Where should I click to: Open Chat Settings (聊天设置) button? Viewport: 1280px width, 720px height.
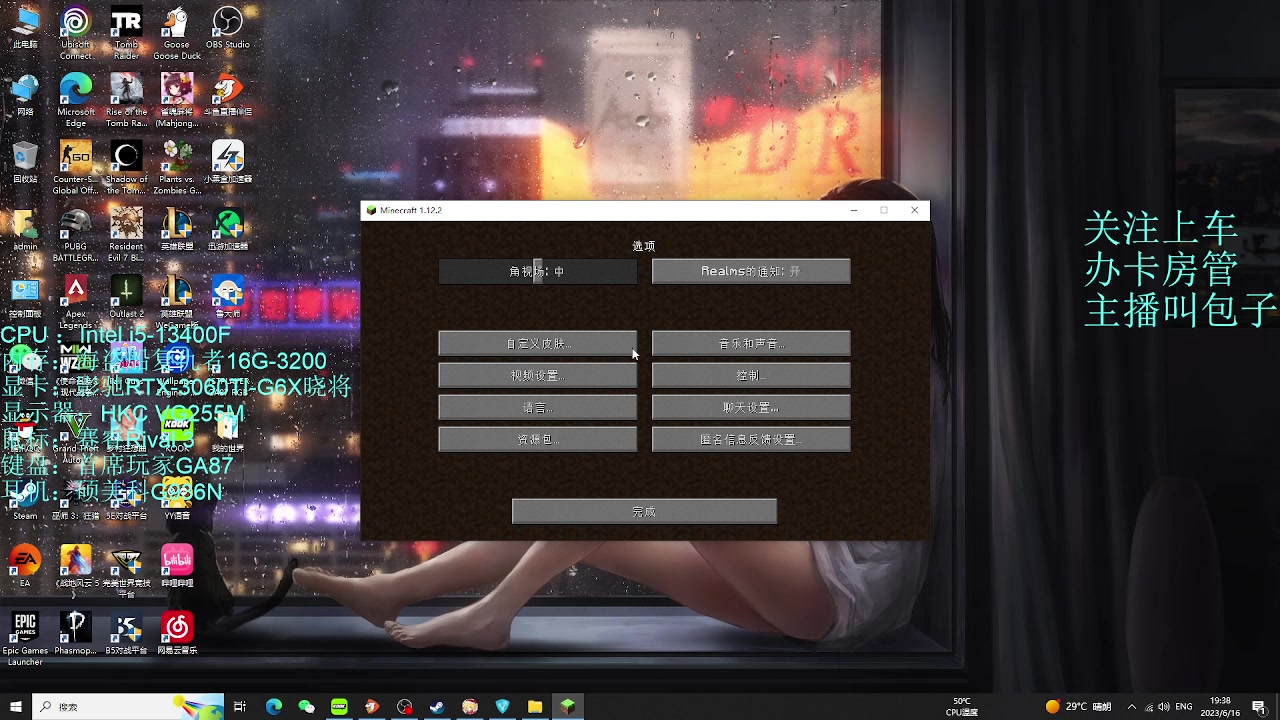[751, 408]
